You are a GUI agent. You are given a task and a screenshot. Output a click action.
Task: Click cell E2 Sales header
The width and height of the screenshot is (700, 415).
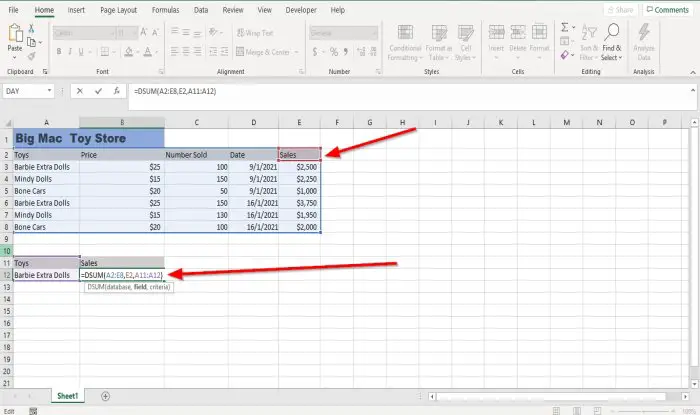coord(300,155)
